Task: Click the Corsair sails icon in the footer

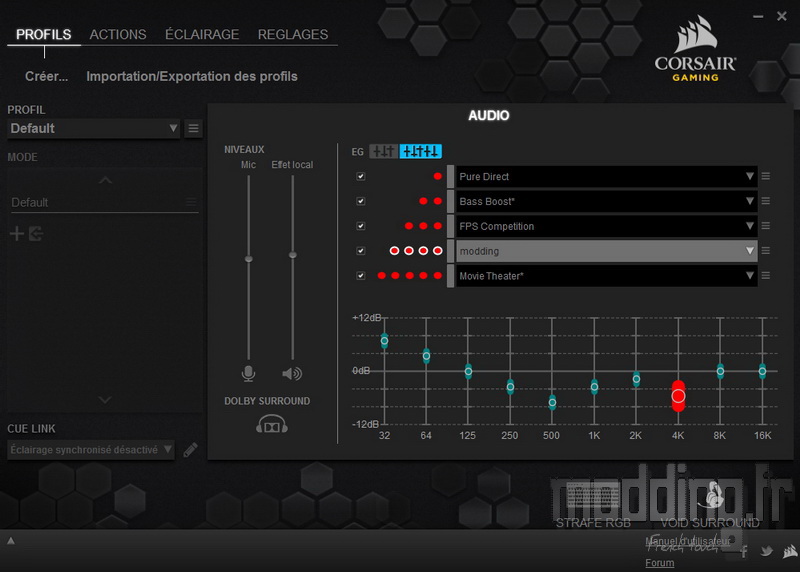Action: pyautogui.click(x=790, y=551)
